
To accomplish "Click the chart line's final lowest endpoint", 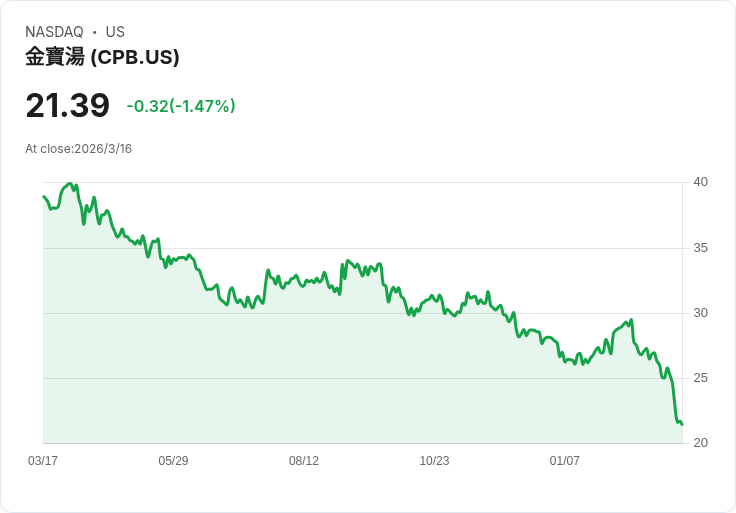I will coord(682,424).
